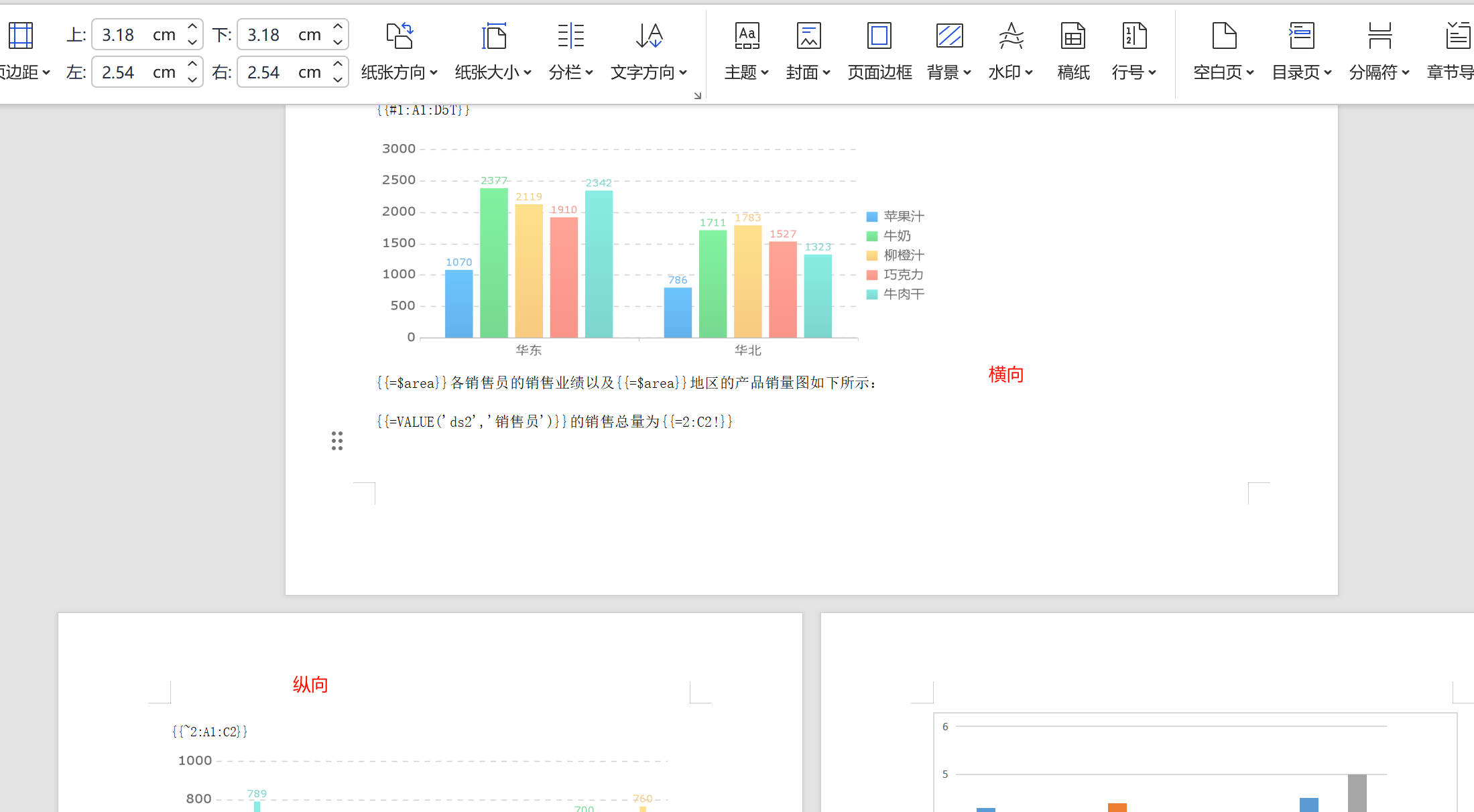This screenshot has width=1474, height=812.
Task: Click the paragraph drag handle dots
Action: pos(337,441)
